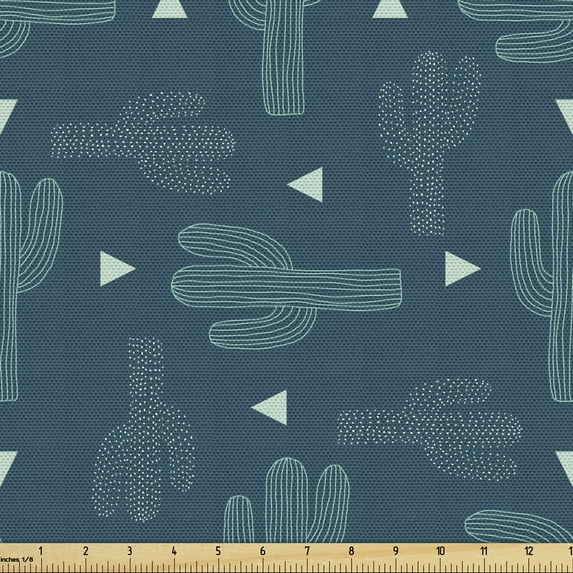Click the number 11 on the ruler
Screen dimensions: 573x573
click(x=484, y=551)
